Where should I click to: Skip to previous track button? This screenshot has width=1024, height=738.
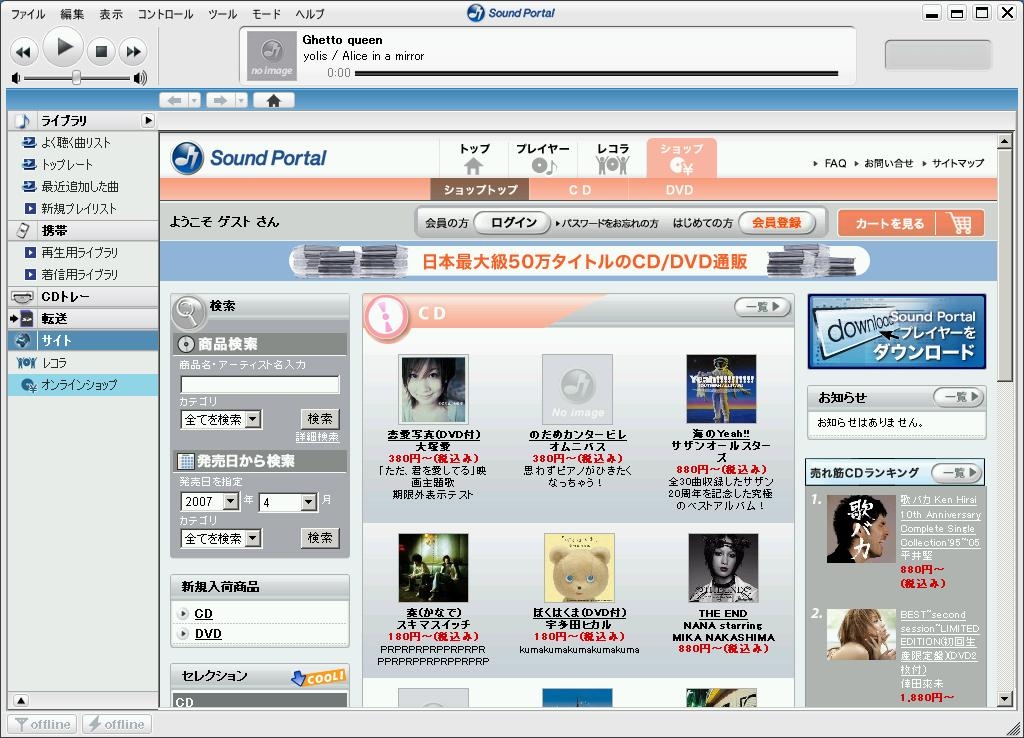24,52
